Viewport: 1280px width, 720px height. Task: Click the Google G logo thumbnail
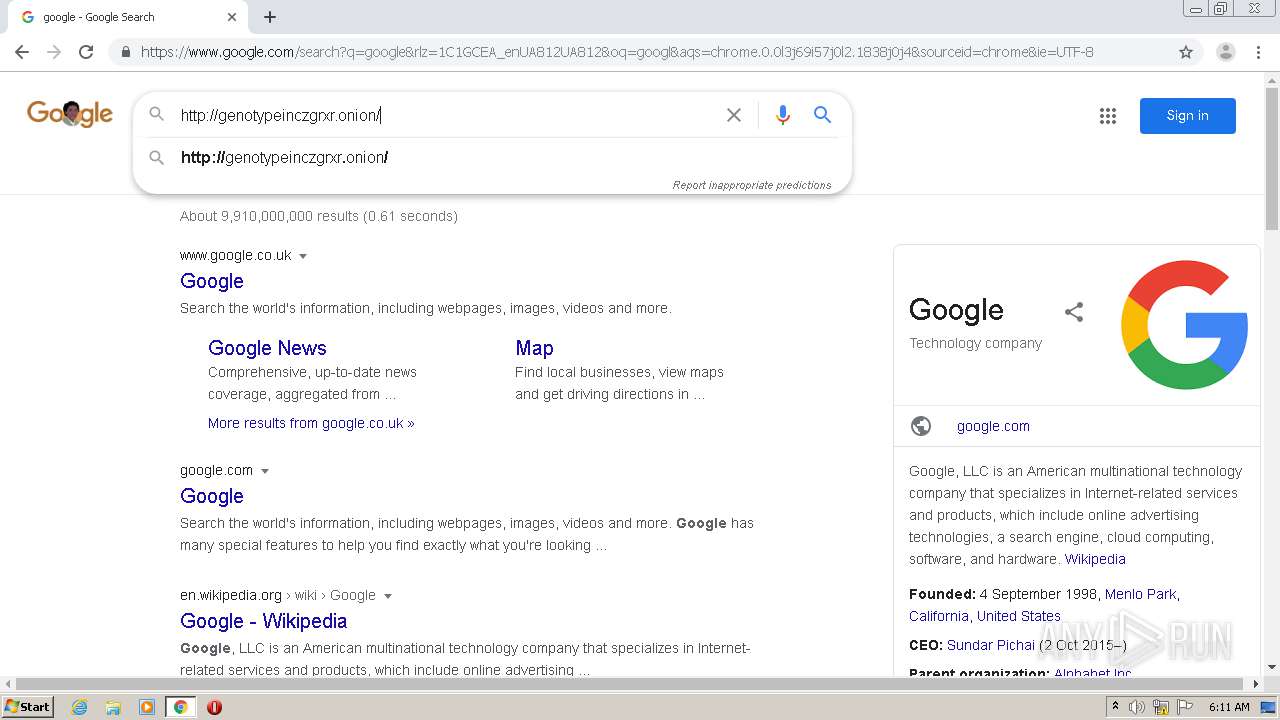pos(1185,325)
